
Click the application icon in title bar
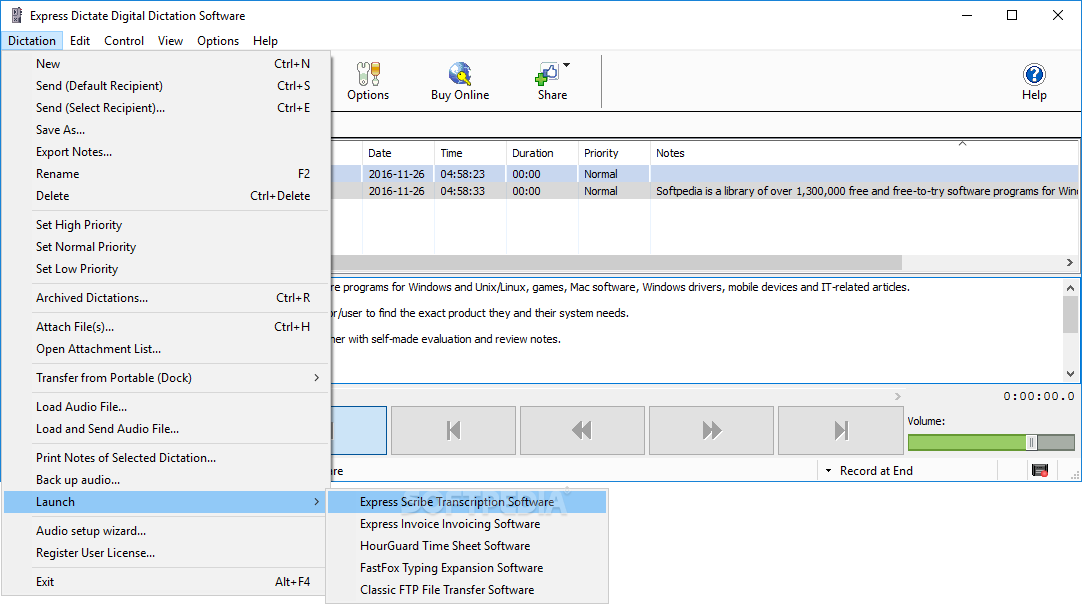[17, 15]
